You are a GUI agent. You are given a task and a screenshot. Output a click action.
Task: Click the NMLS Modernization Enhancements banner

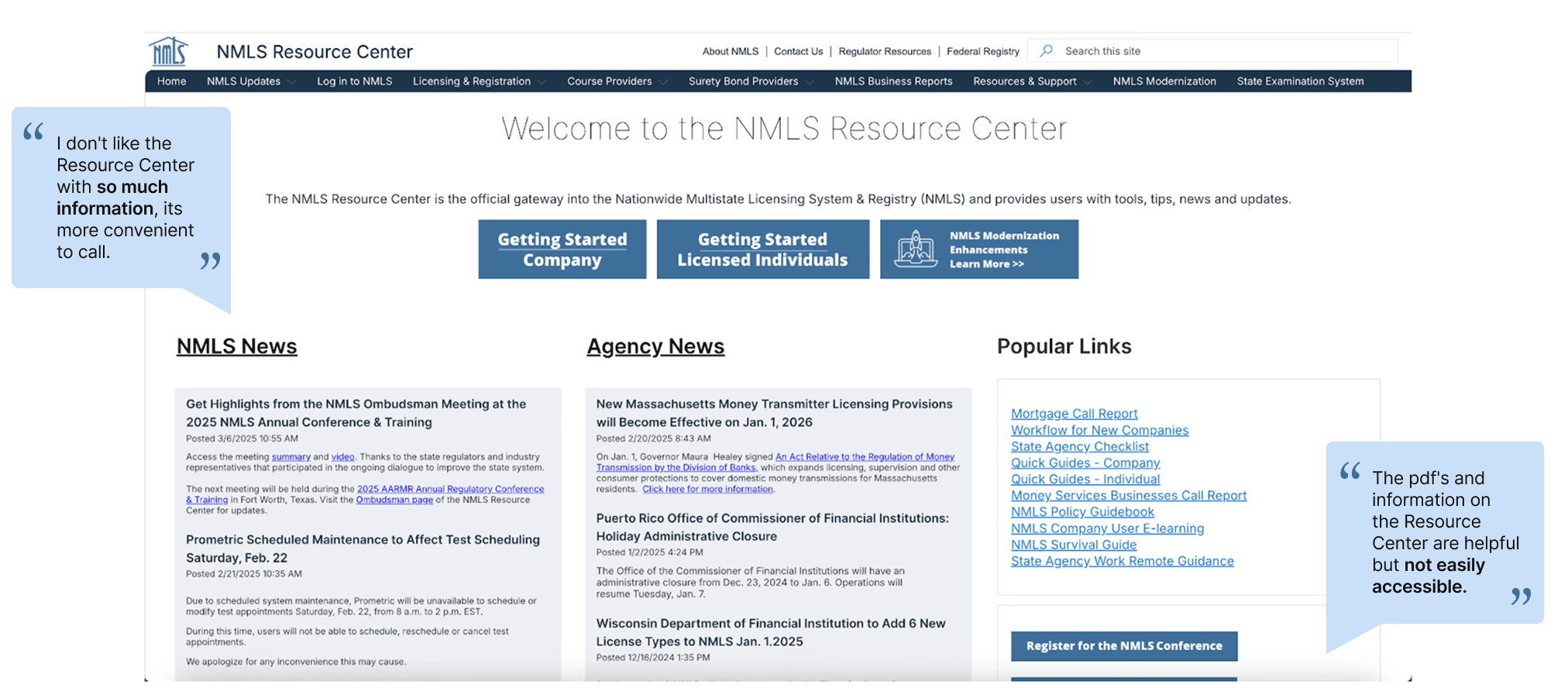pyautogui.click(x=978, y=249)
